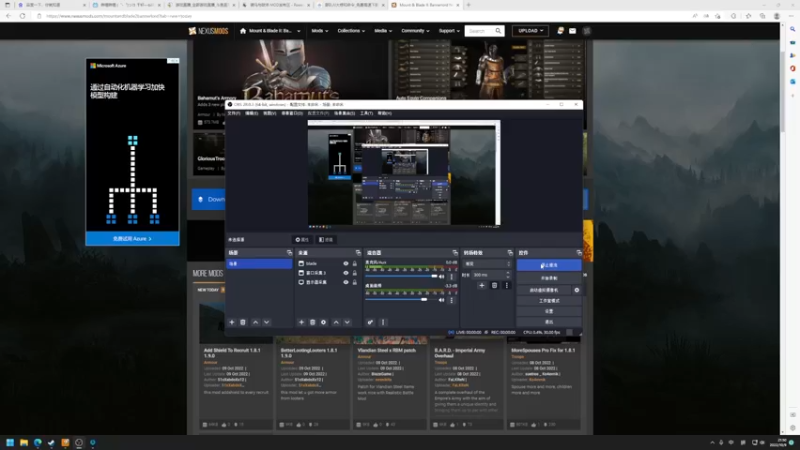
Task: Click Start Virtual Camera button
Action: [x=544, y=290]
